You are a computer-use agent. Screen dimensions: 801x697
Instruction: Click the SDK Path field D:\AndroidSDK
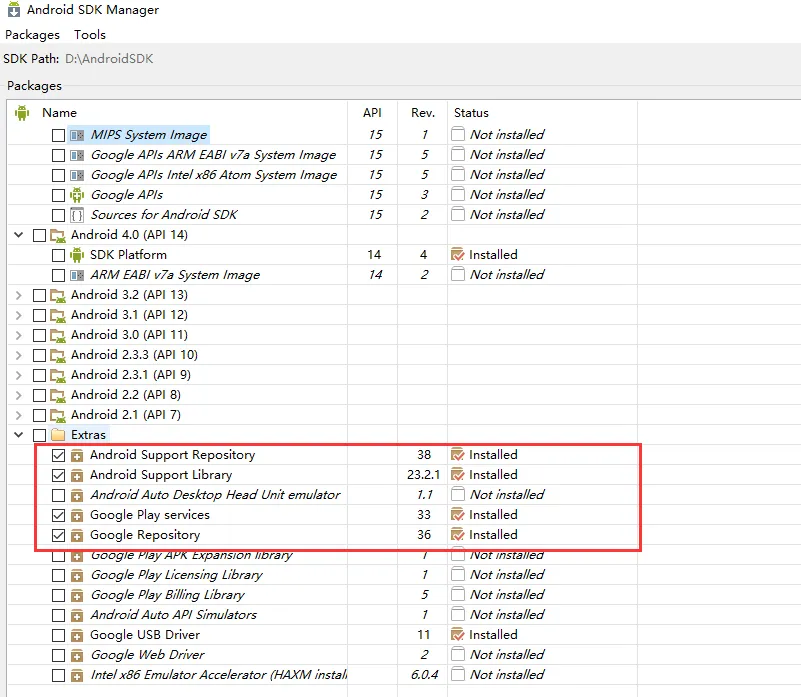click(109, 59)
